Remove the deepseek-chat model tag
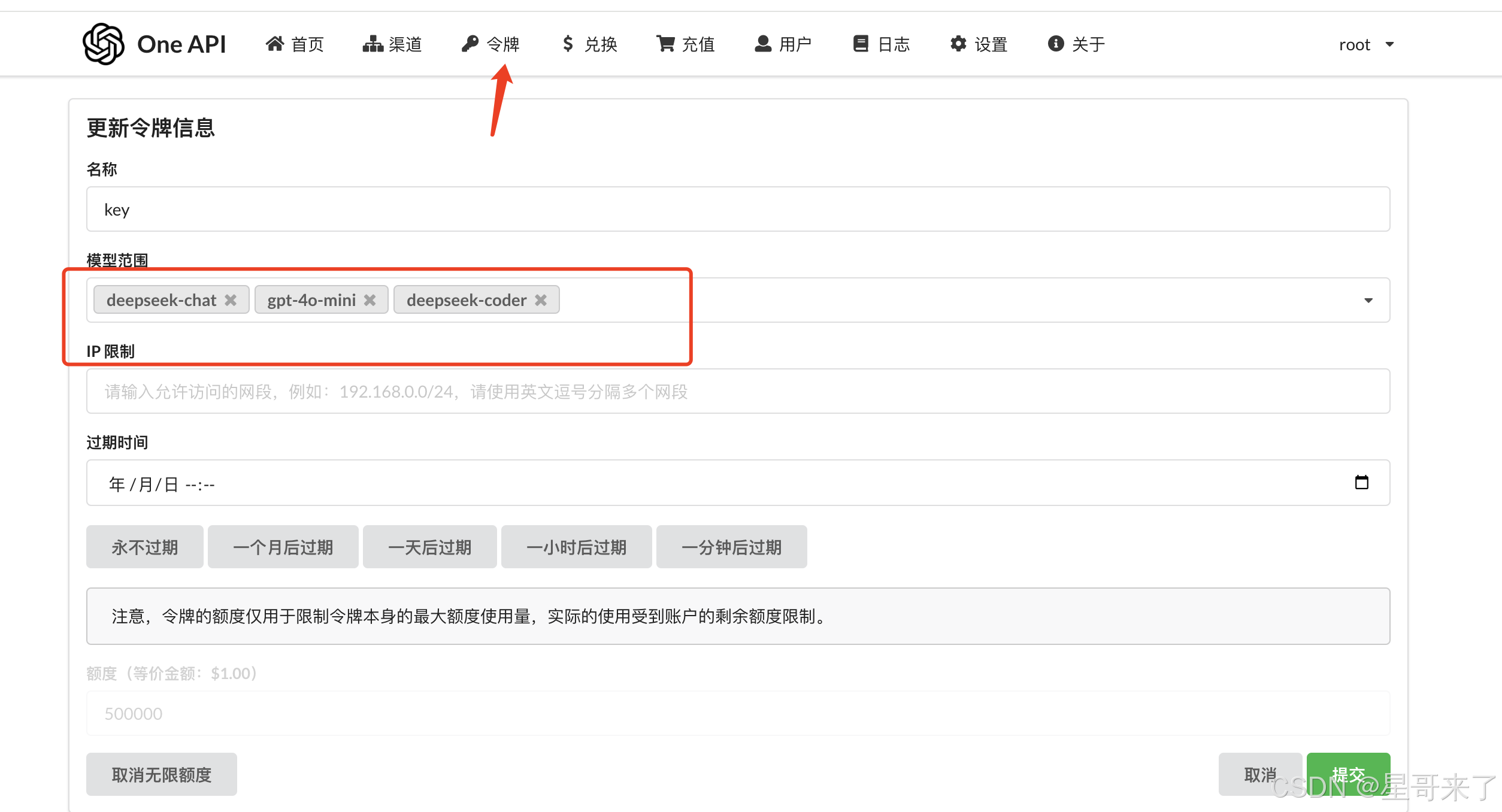Image resolution: width=1502 pixels, height=812 pixels. (231, 300)
